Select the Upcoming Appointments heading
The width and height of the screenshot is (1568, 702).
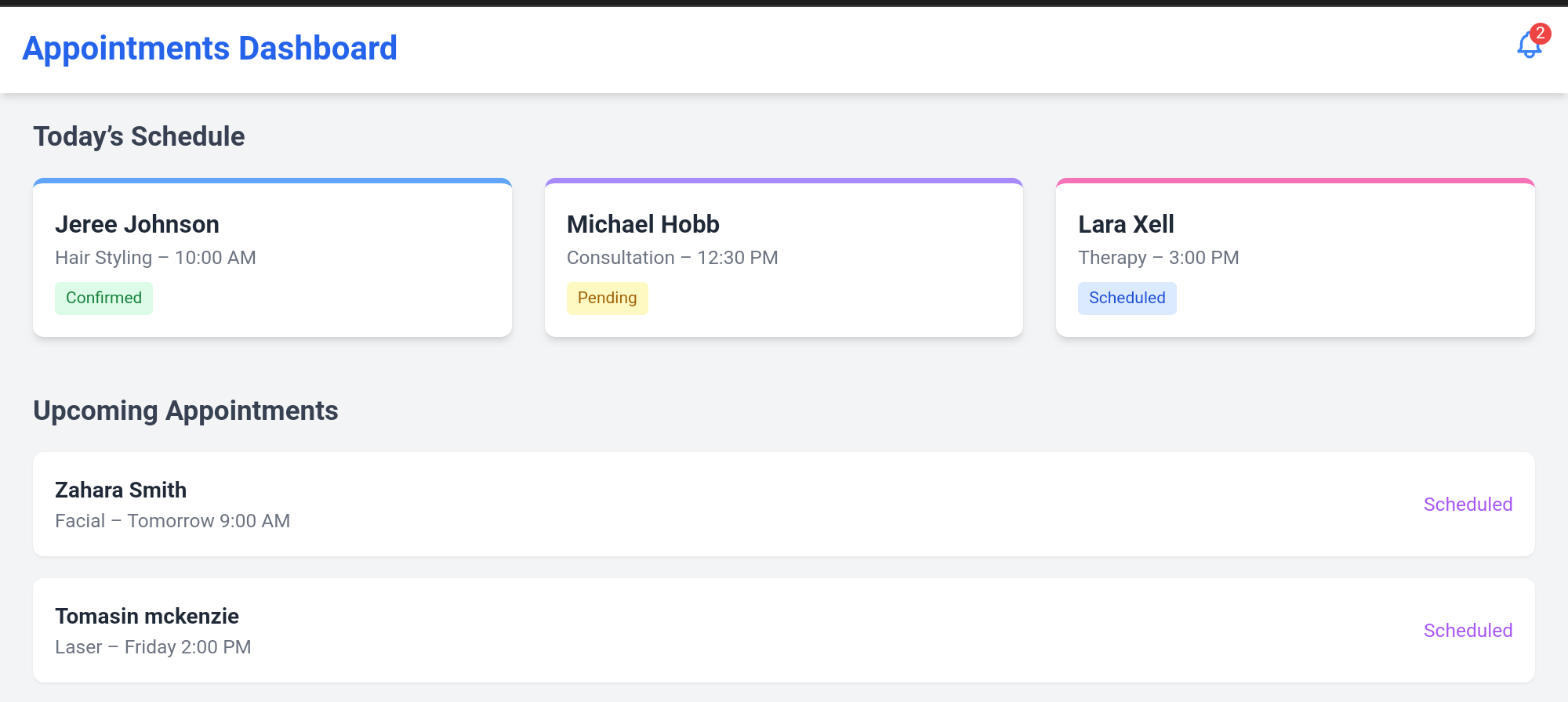186,411
